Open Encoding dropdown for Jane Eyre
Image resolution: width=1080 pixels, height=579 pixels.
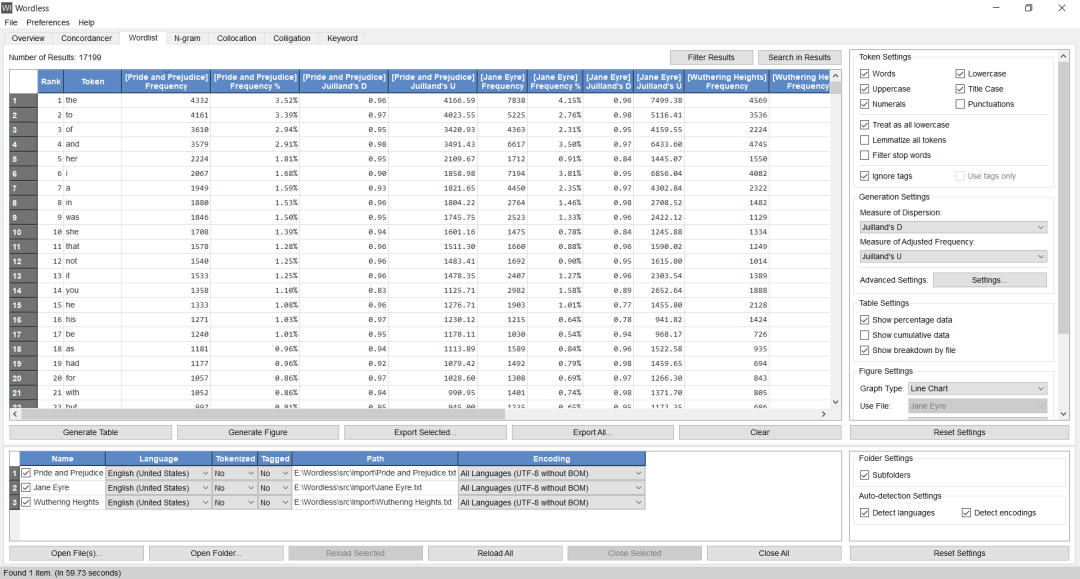[x=551, y=488]
